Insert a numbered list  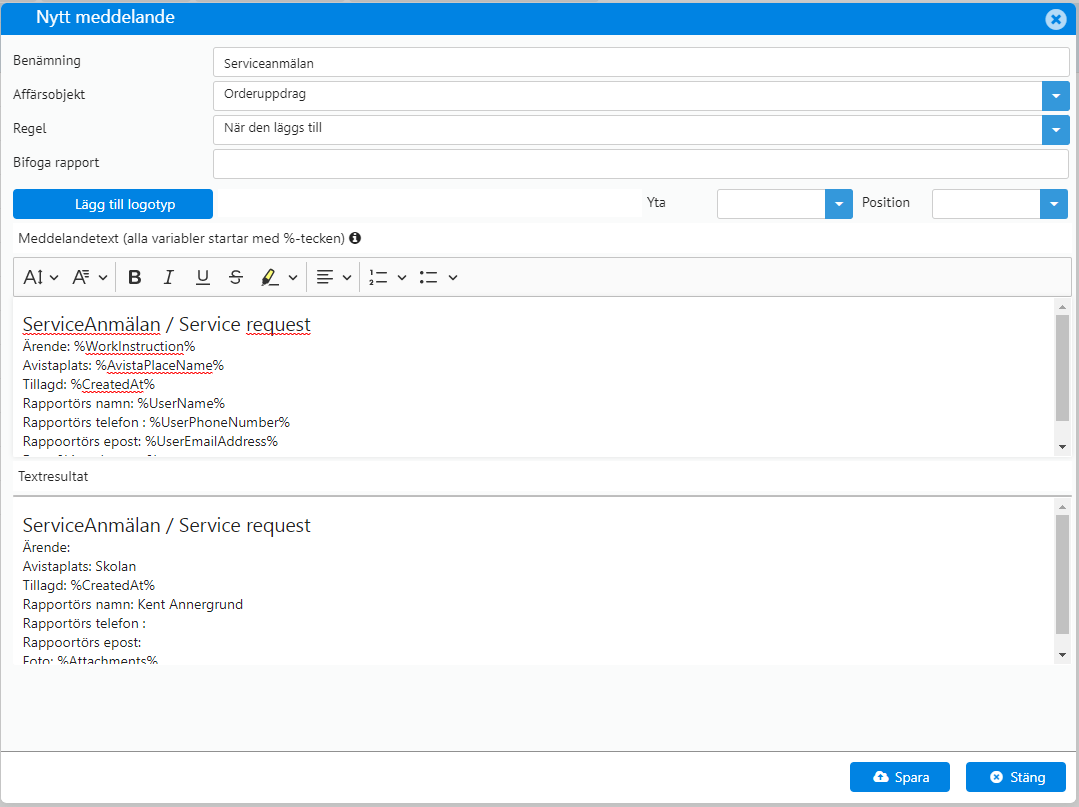(378, 277)
